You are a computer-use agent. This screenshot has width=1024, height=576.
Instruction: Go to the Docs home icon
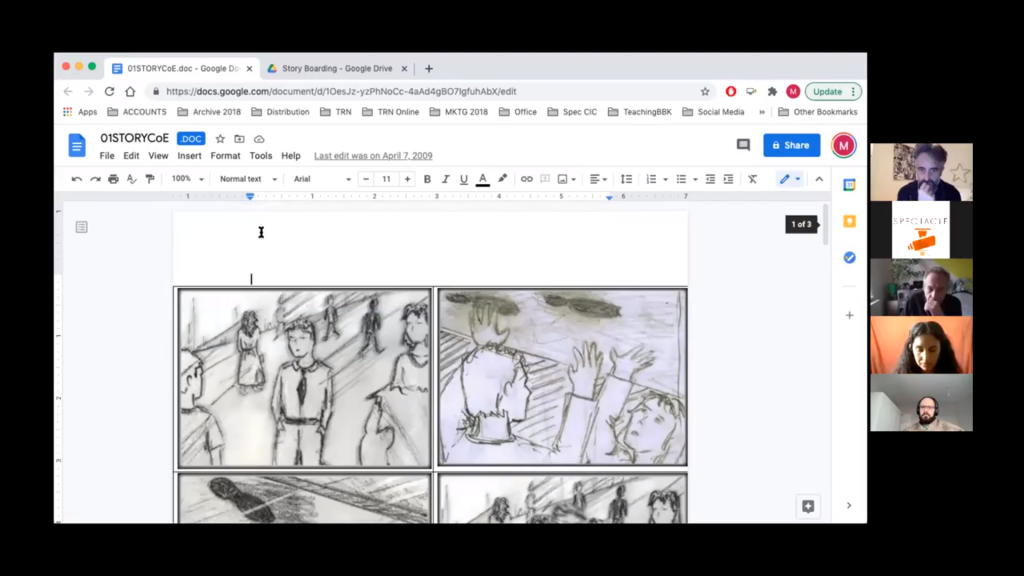(77, 145)
